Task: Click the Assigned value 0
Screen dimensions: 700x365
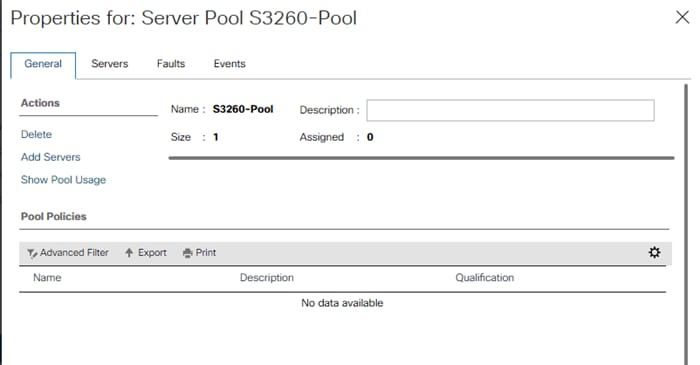Action: click(370, 137)
